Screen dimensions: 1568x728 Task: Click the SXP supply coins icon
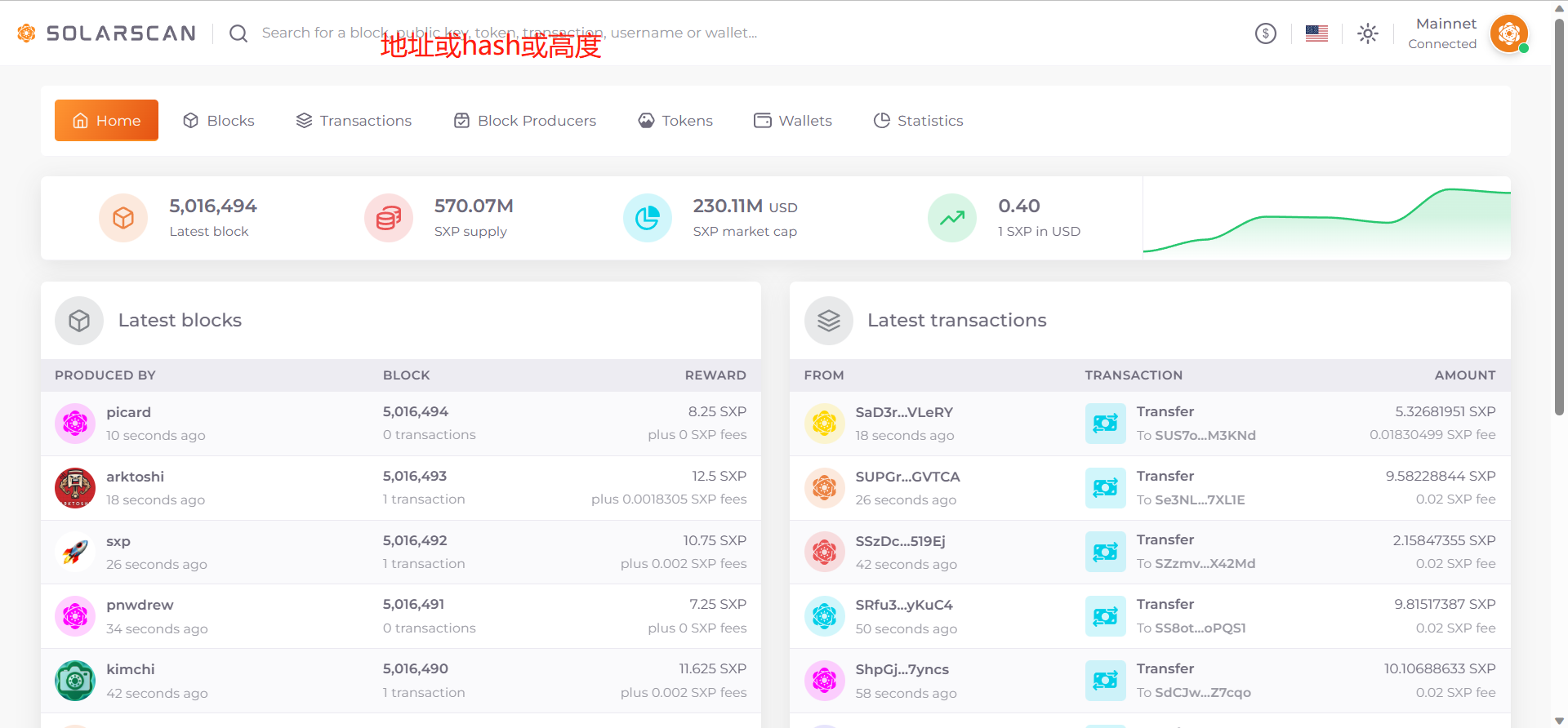pos(389,218)
